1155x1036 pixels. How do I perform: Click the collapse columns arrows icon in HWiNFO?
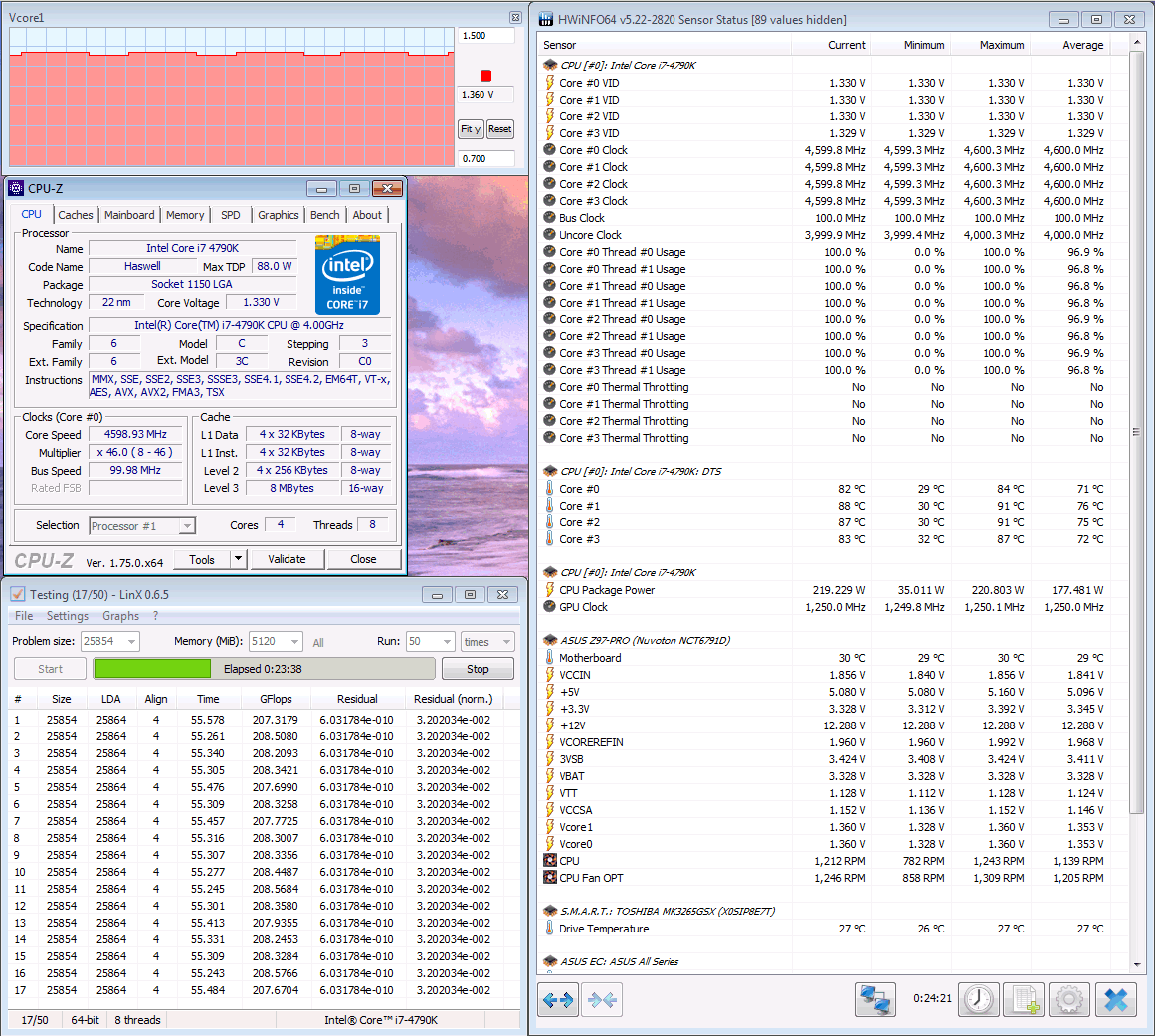pos(602,1000)
